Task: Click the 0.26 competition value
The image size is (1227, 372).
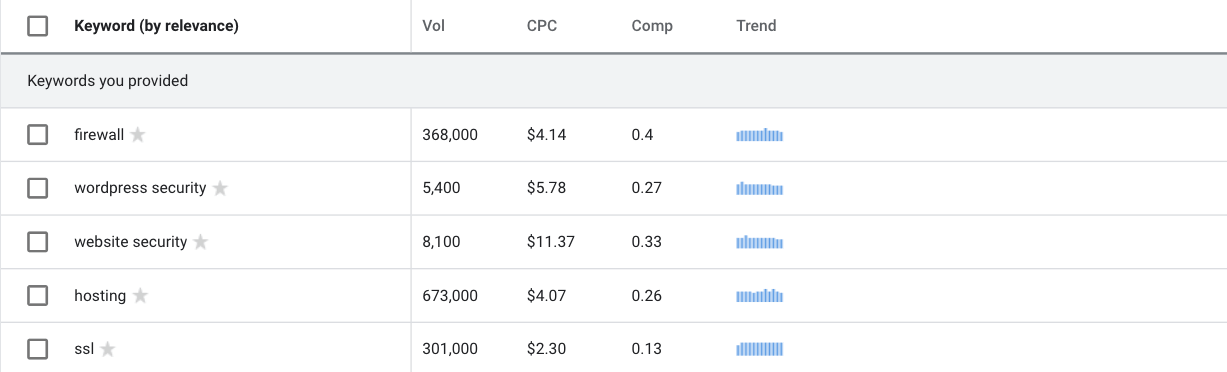Action: coord(646,296)
